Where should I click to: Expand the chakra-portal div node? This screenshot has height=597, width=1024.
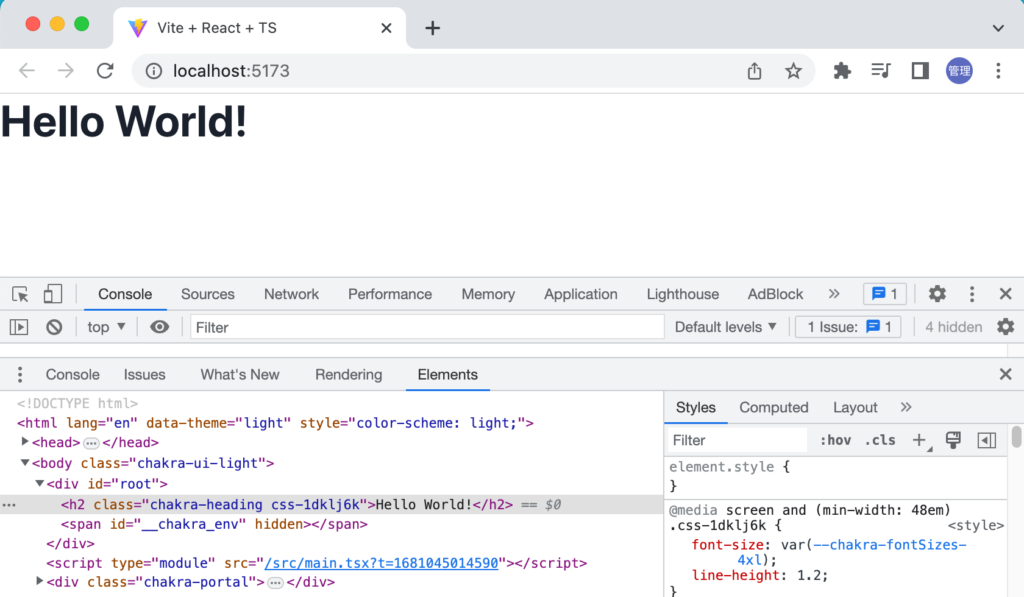coord(40,581)
